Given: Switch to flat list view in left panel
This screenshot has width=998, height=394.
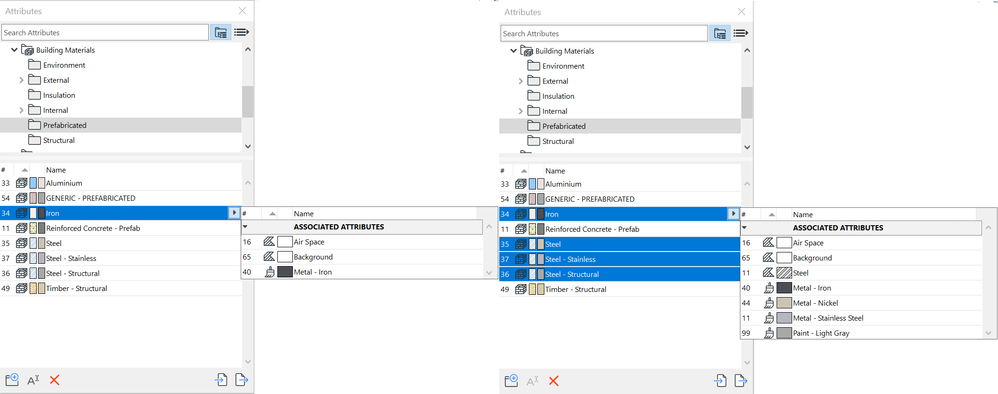Looking at the screenshot, I should (241, 32).
